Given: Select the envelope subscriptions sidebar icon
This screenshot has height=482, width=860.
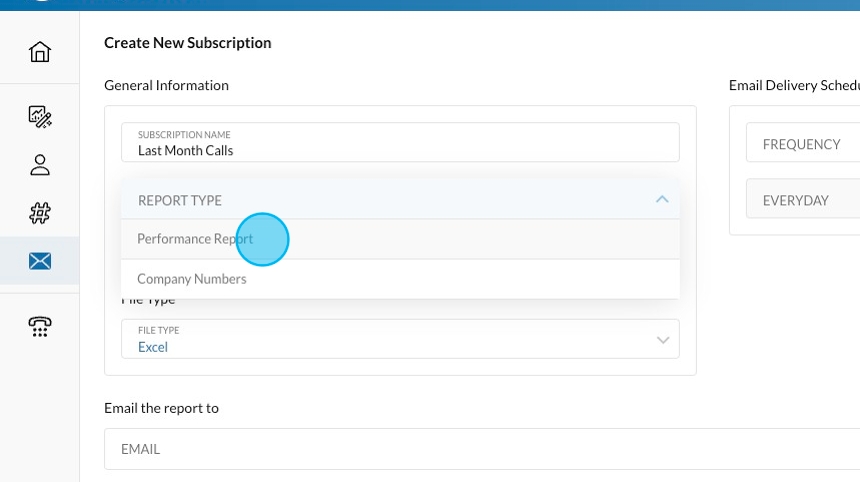Looking at the screenshot, I should click(x=40, y=261).
